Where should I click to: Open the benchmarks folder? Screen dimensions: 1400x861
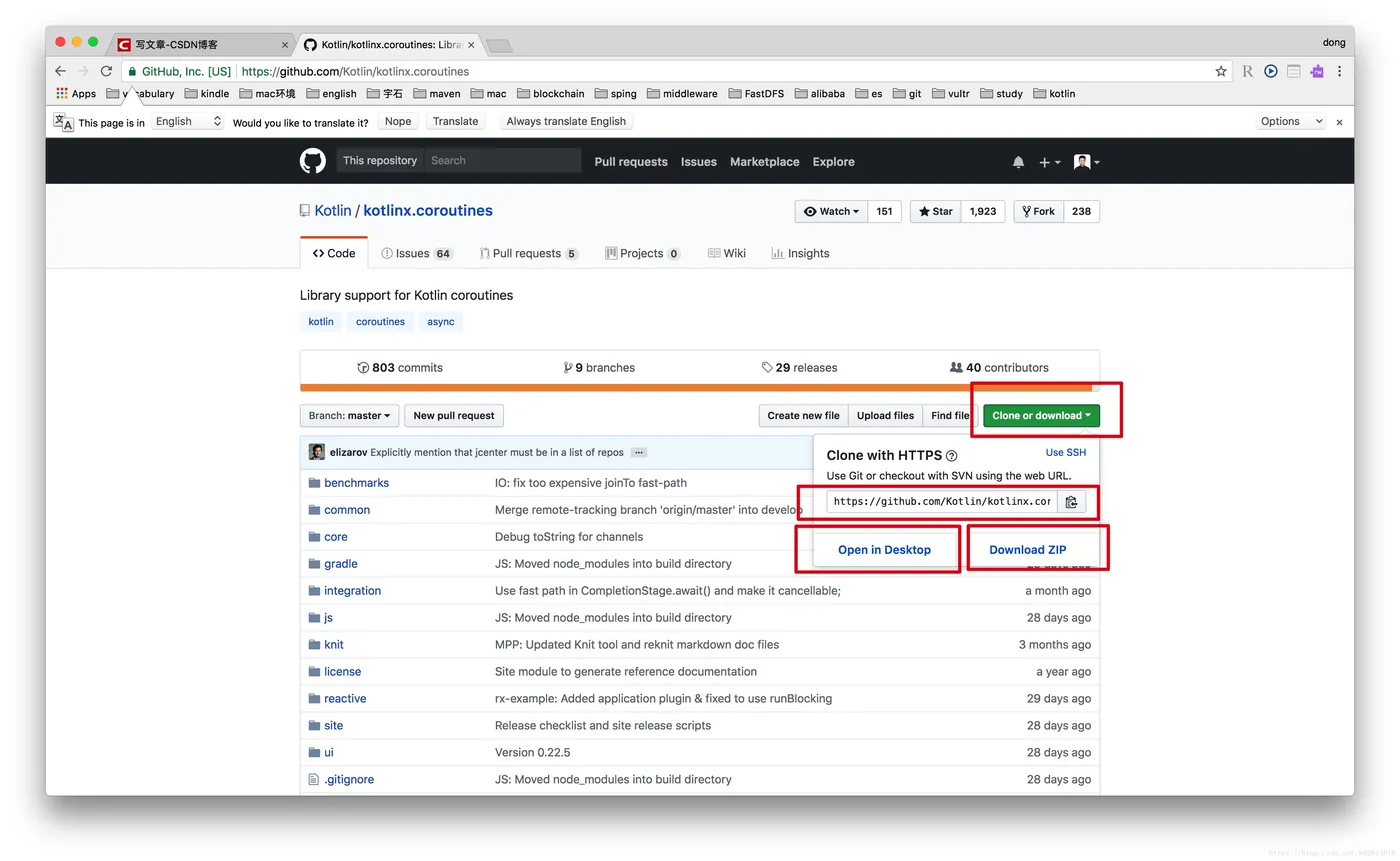coord(357,483)
